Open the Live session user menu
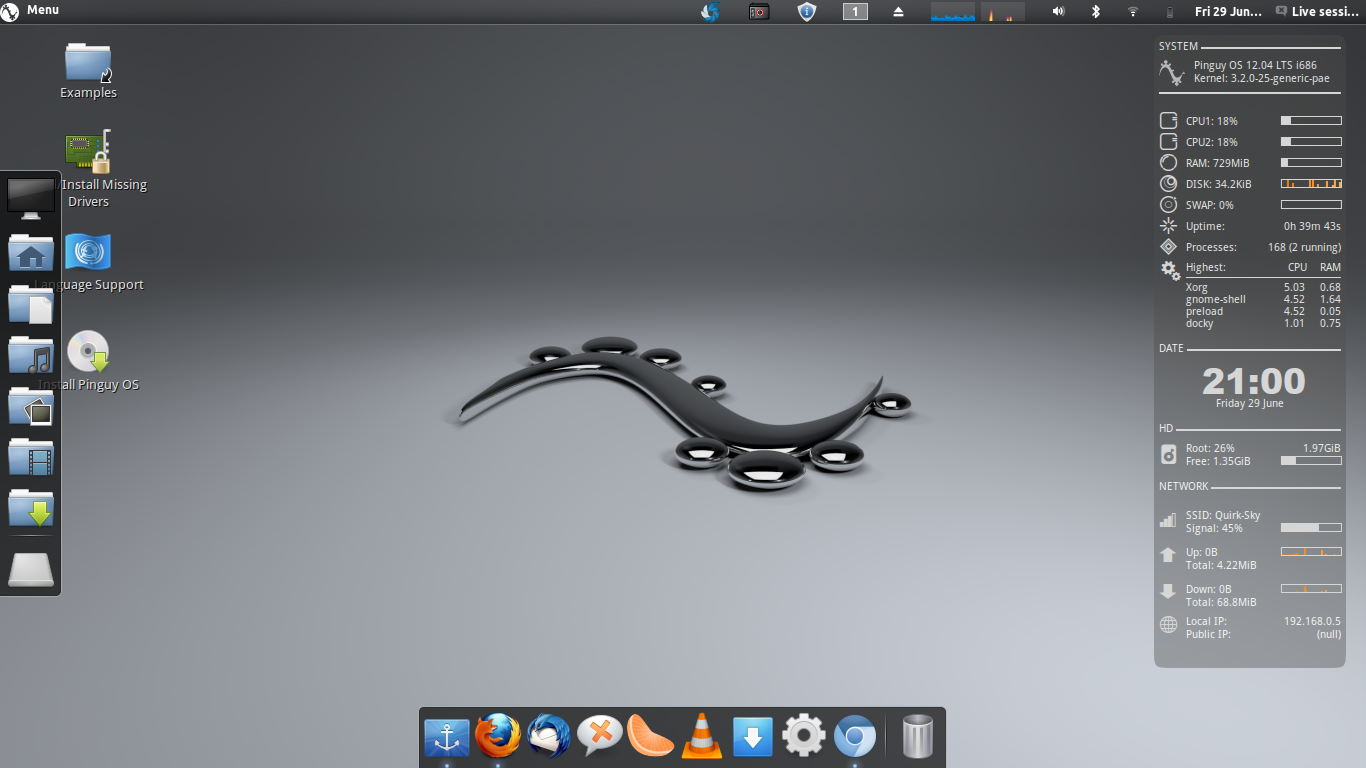This screenshot has width=1366, height=768. (1317, 11)
